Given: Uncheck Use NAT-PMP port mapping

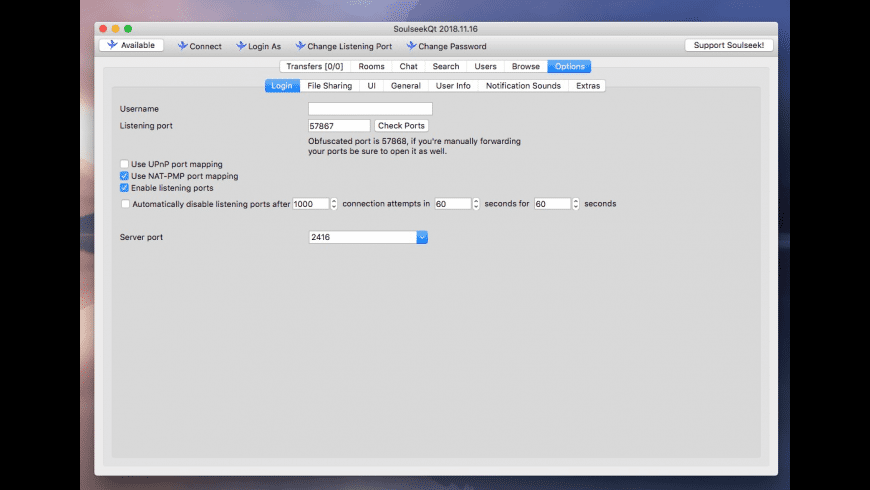Looking at the screenshot, I should click(124, 176).
